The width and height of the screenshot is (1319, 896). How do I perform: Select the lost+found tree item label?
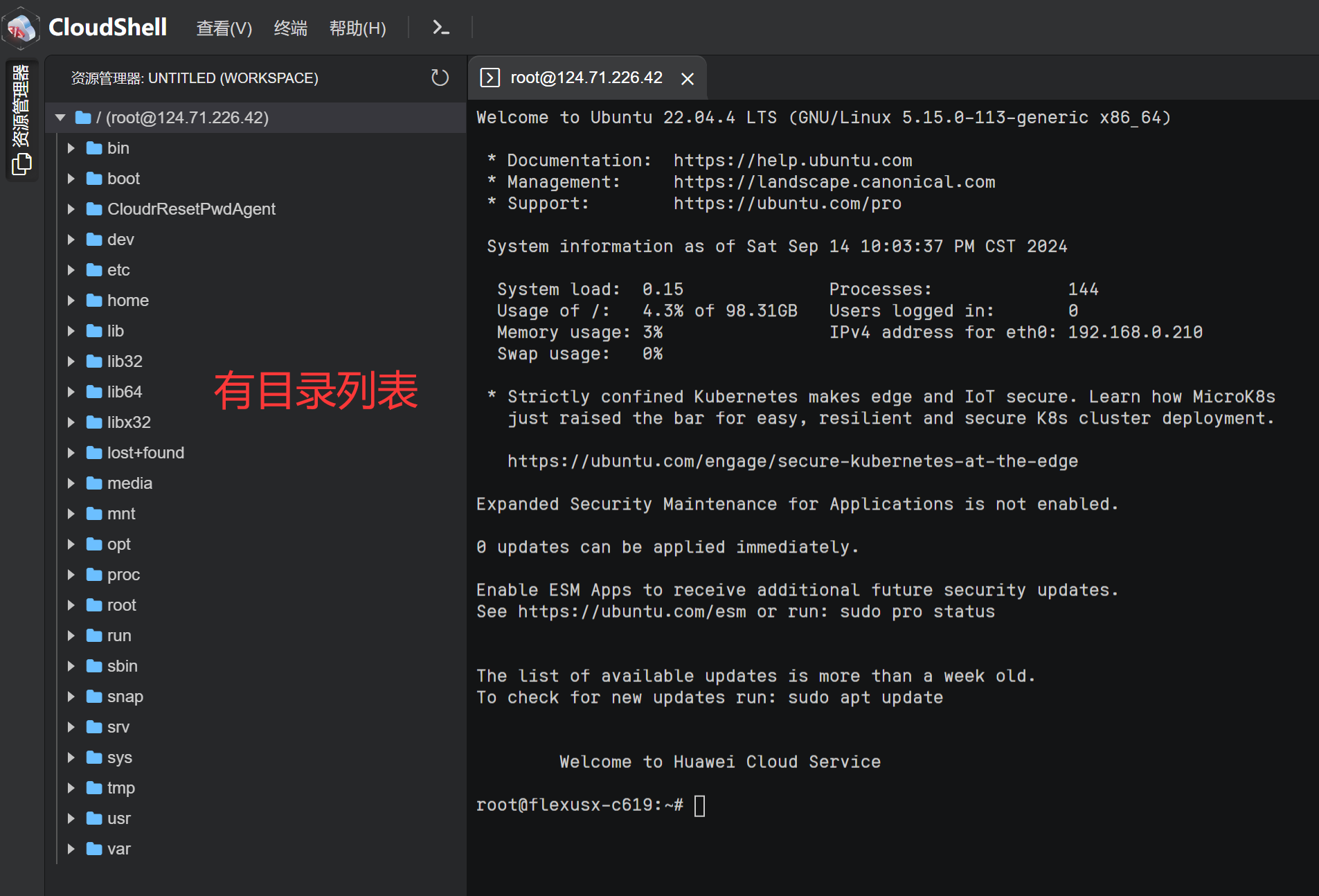pos(145,453)
